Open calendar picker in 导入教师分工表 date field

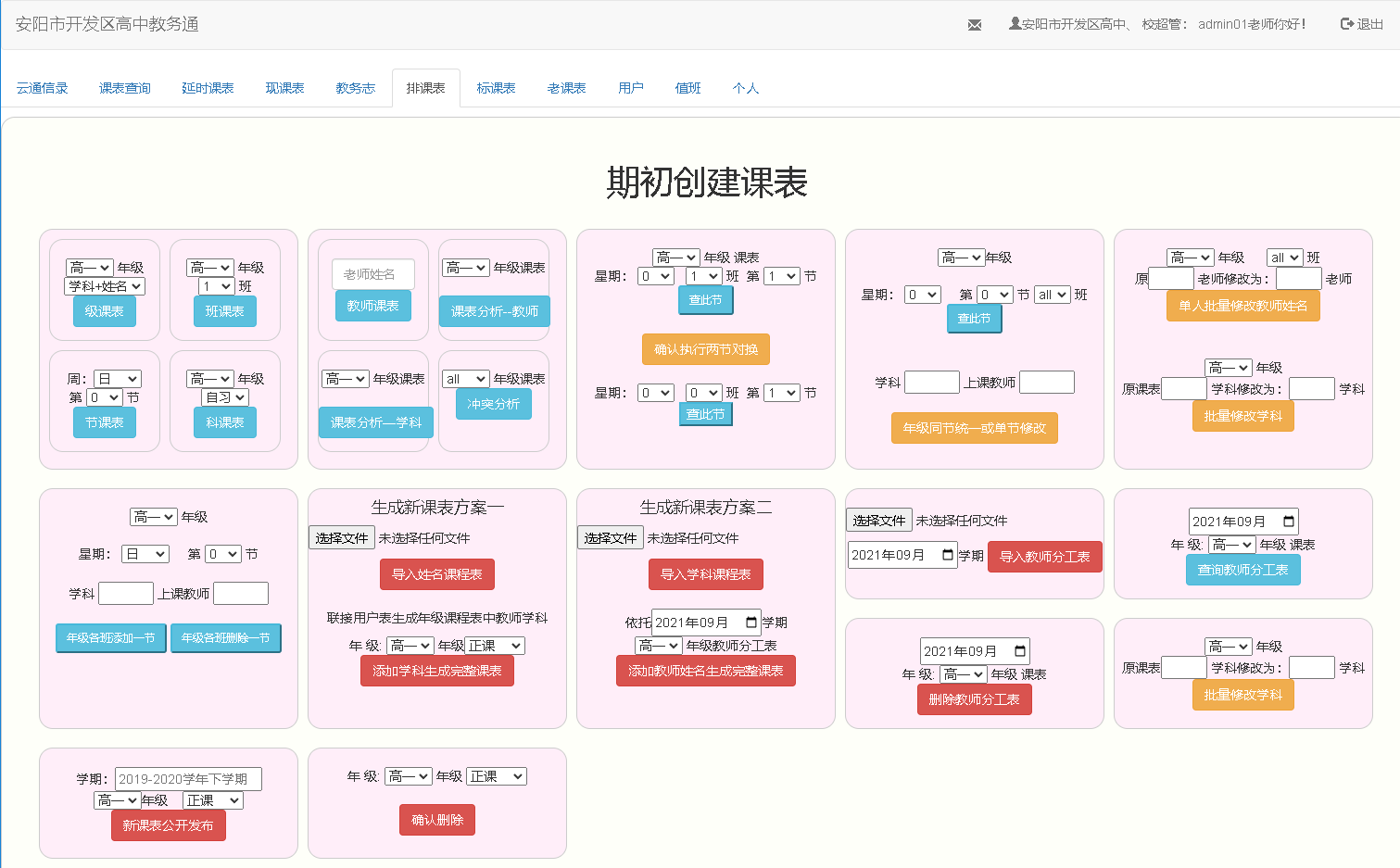tap(948, 555)
